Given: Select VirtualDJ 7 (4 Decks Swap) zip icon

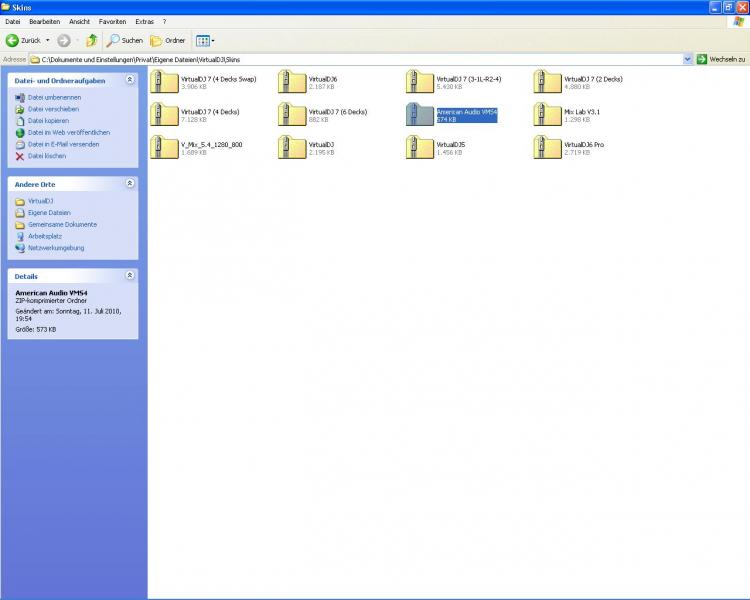Looking at the screenshot, I should pyautogui.click(x=164, y=81).
